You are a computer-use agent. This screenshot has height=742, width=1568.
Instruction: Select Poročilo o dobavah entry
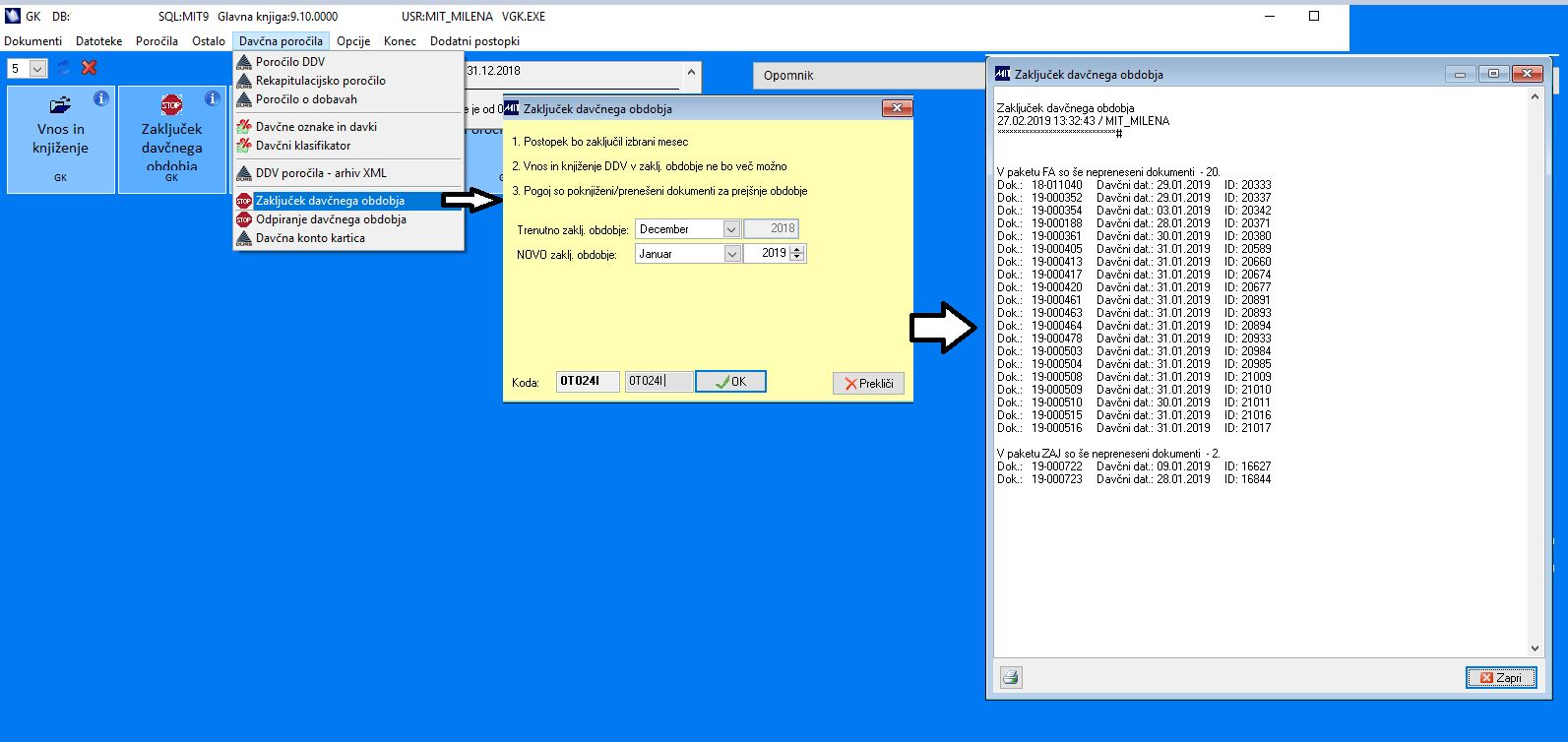tap(348, 99)
